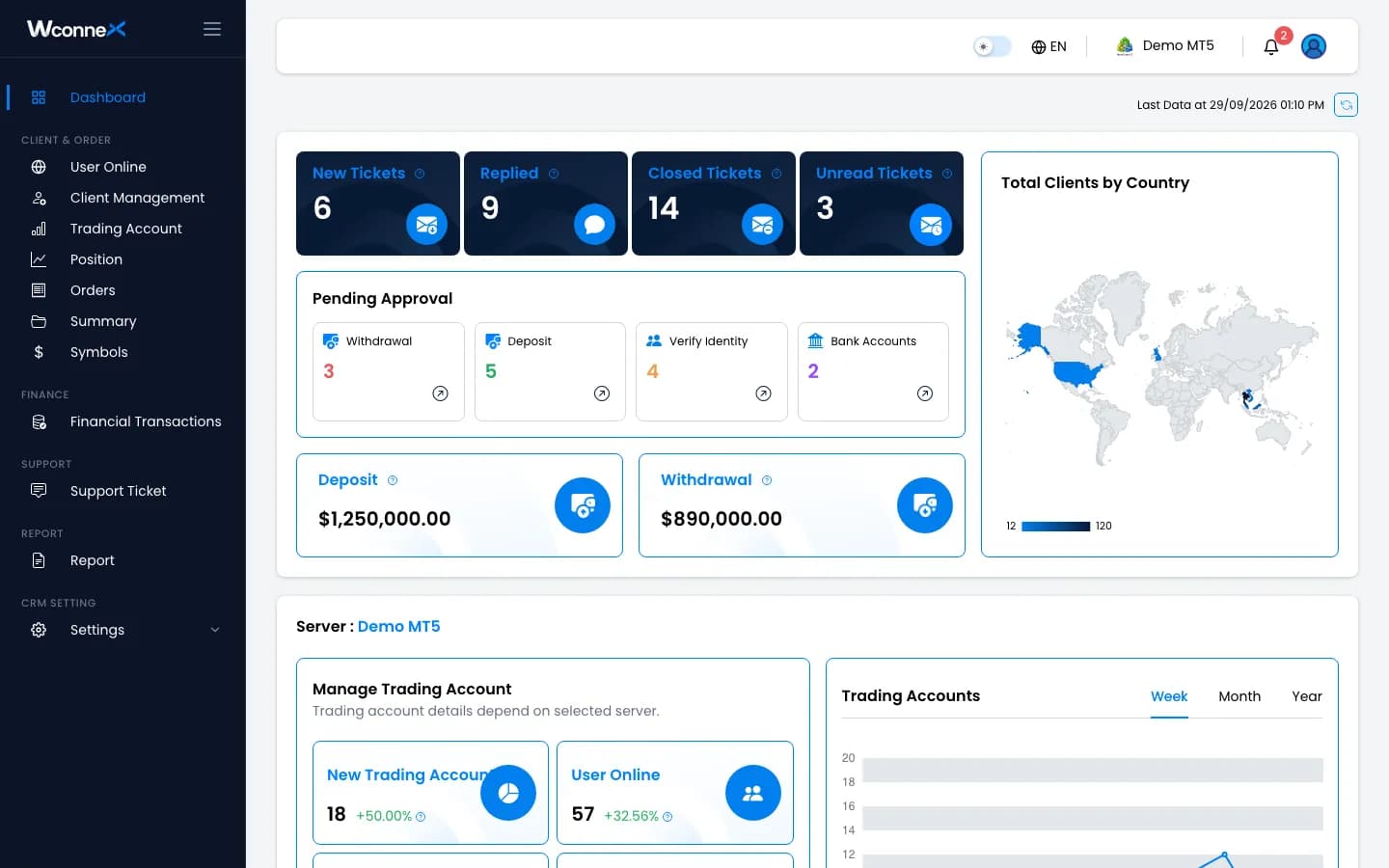Click the Settings gear icon
This screenshot has width=1389, height=868.
(x=39, y=630)
